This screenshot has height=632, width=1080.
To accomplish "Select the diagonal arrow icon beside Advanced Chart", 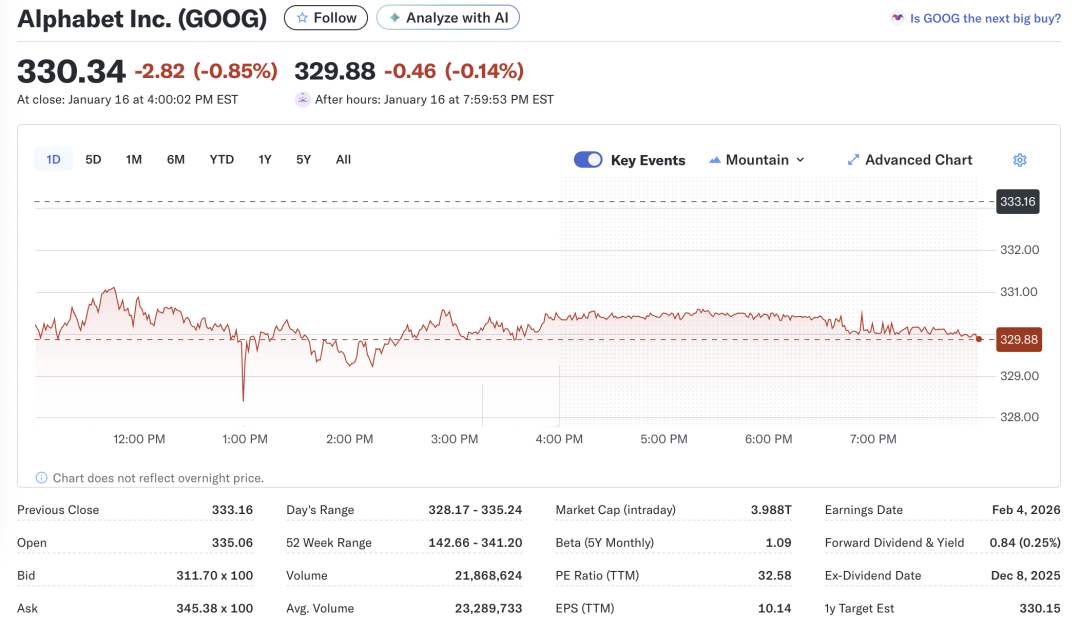I will click(853, 159).
